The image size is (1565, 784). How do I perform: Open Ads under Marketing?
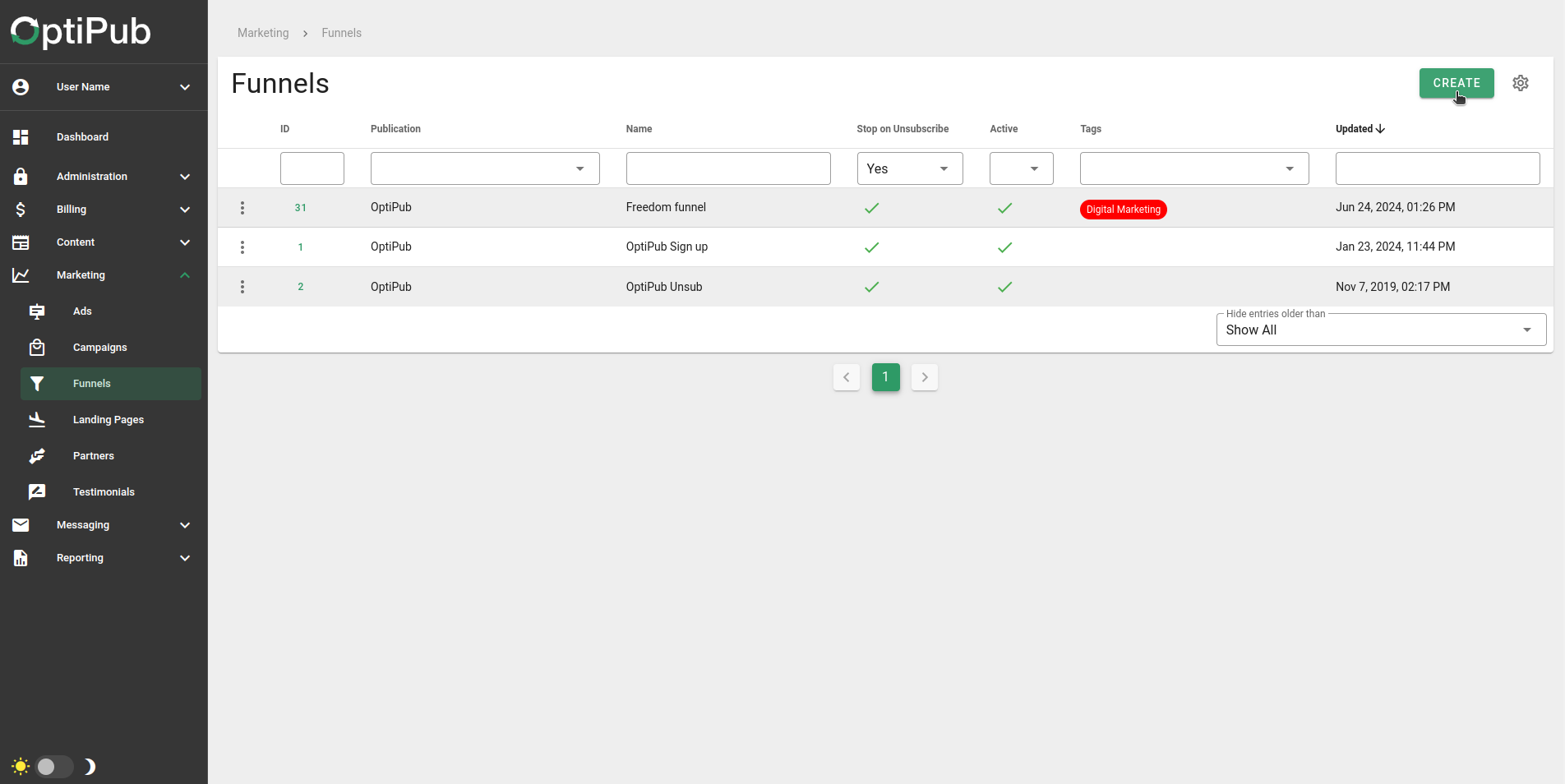pos(82,311)
